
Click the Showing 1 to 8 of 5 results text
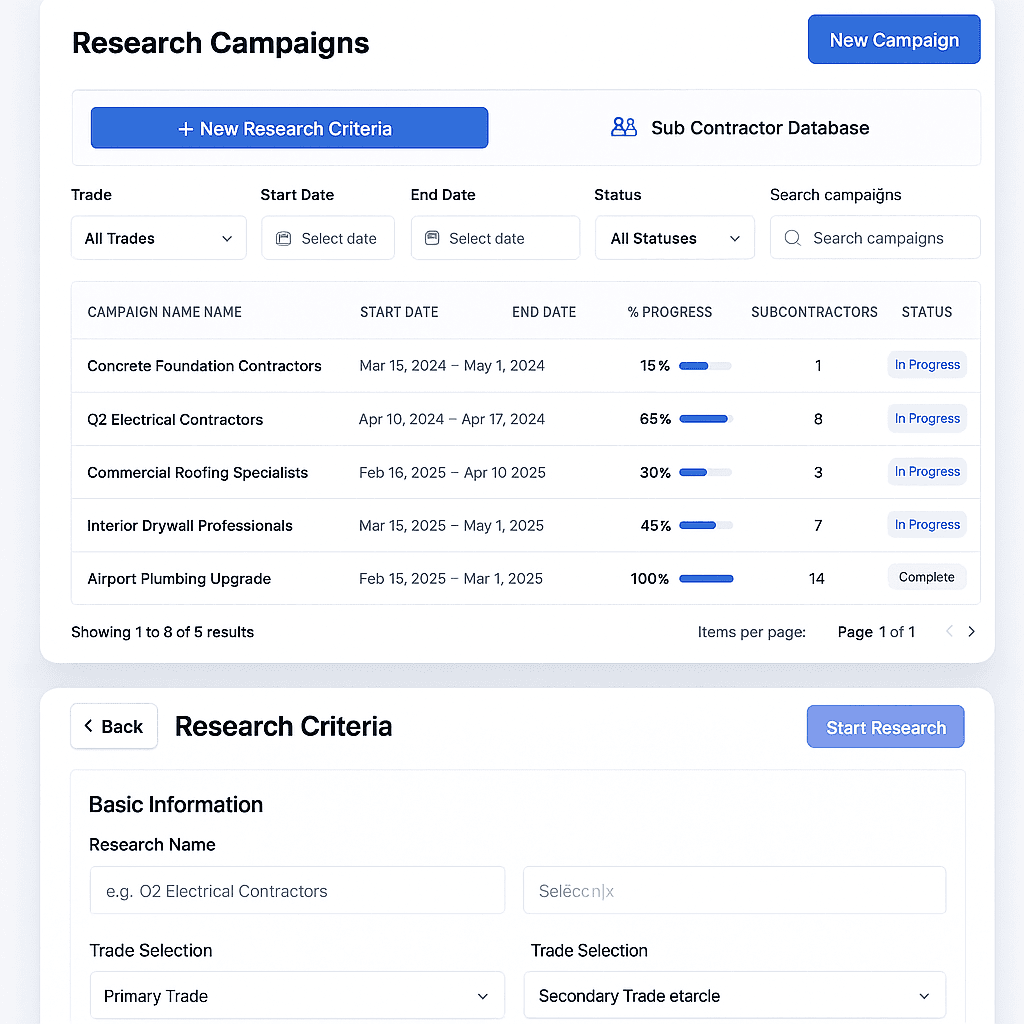163,632
